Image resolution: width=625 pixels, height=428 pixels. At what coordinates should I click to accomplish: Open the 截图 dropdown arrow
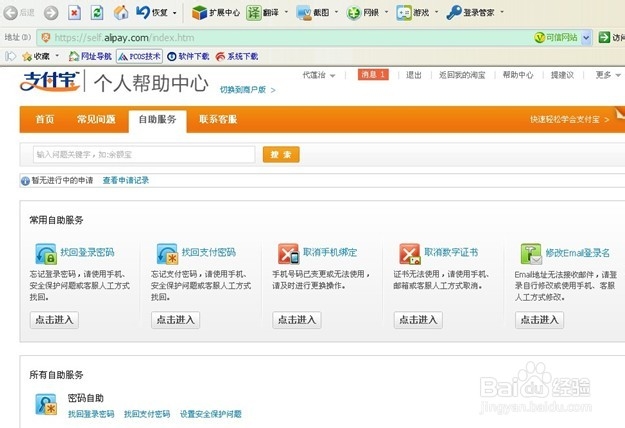pos(336,12)
